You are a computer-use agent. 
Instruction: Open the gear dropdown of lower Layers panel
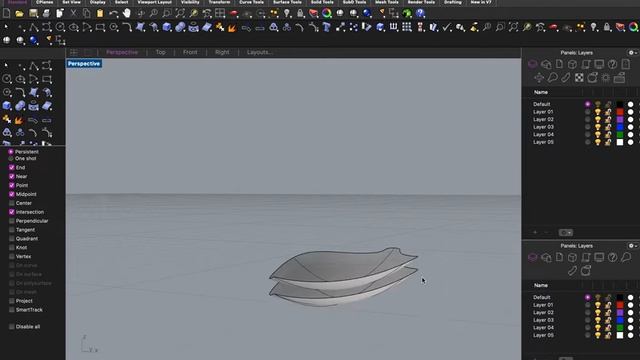(633, 246)
